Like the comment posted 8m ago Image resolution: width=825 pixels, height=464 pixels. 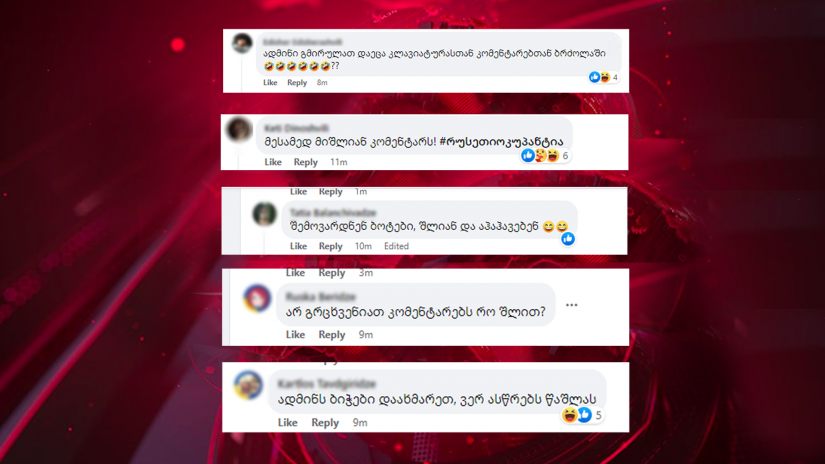tap(270, 83)
